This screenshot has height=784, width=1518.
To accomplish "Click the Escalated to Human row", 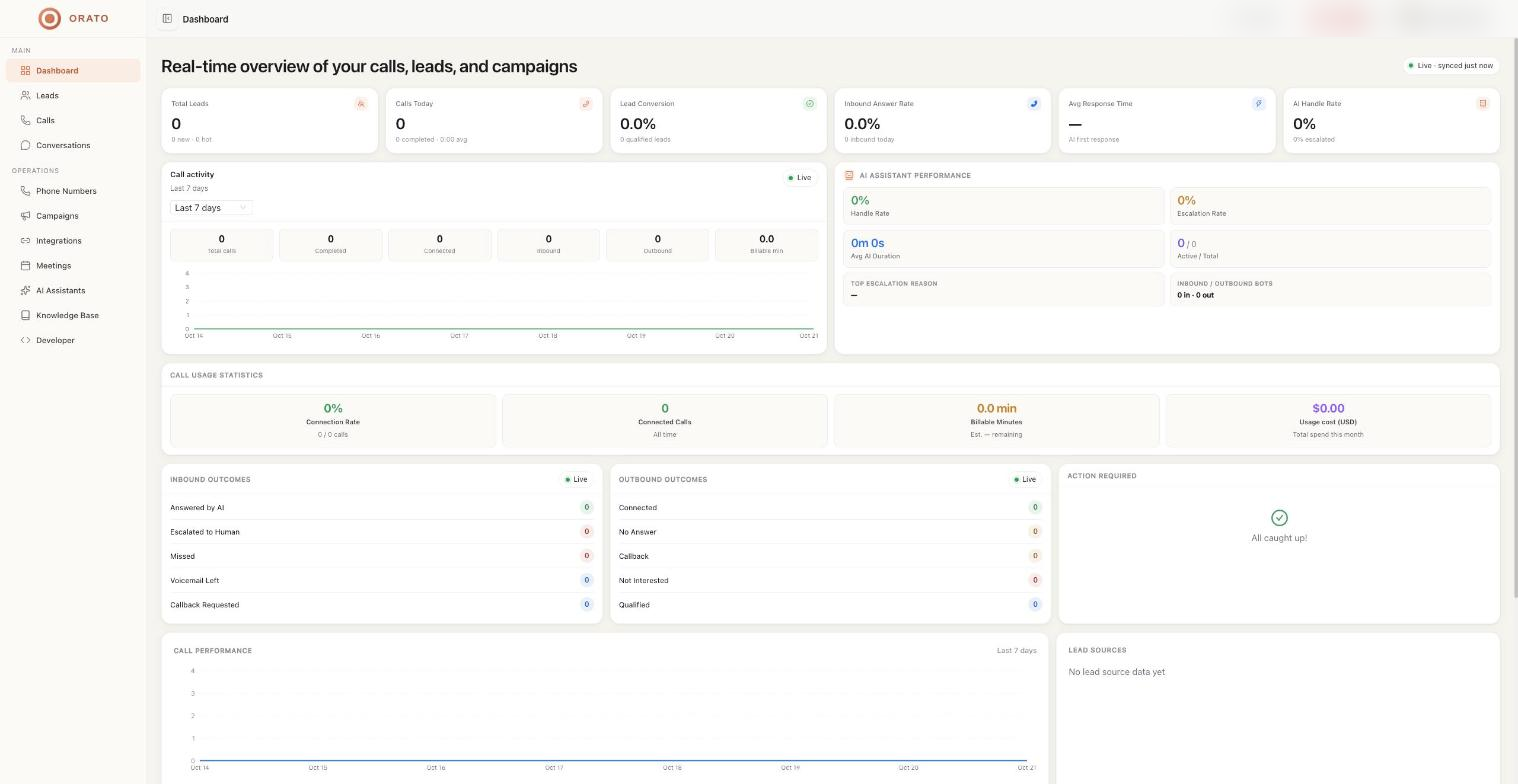I will click(x=382, y=532).
